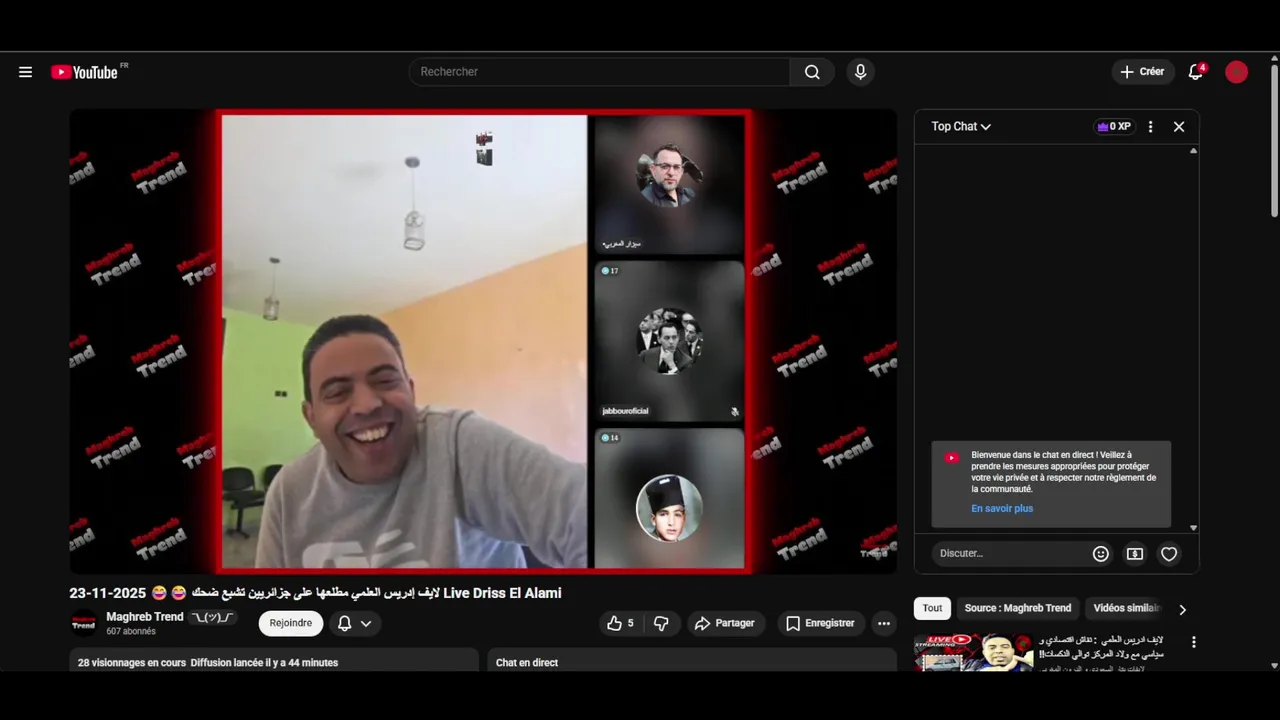Show next filter chips with arrow
Screen dimensions: 1280x720
coord(1183,609)
